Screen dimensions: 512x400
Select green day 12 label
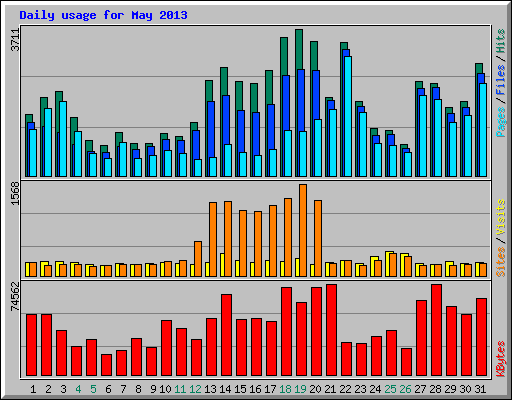click(x=195, y=389)
